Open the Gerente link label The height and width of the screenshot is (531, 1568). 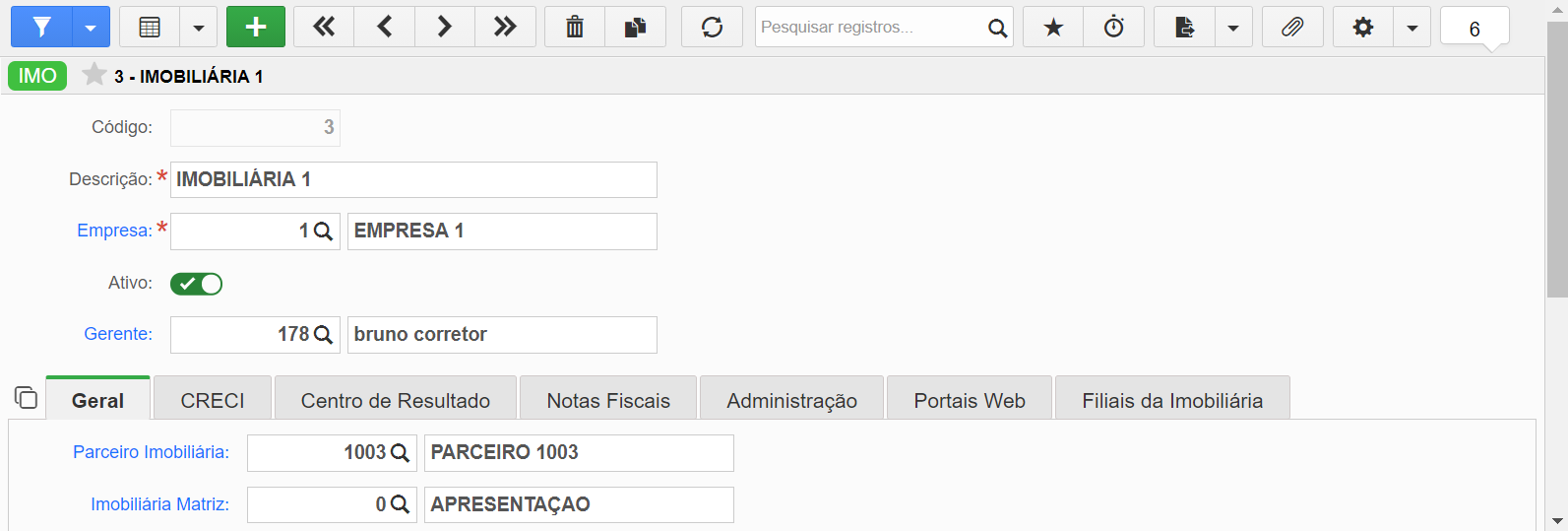tap(118, 334)
